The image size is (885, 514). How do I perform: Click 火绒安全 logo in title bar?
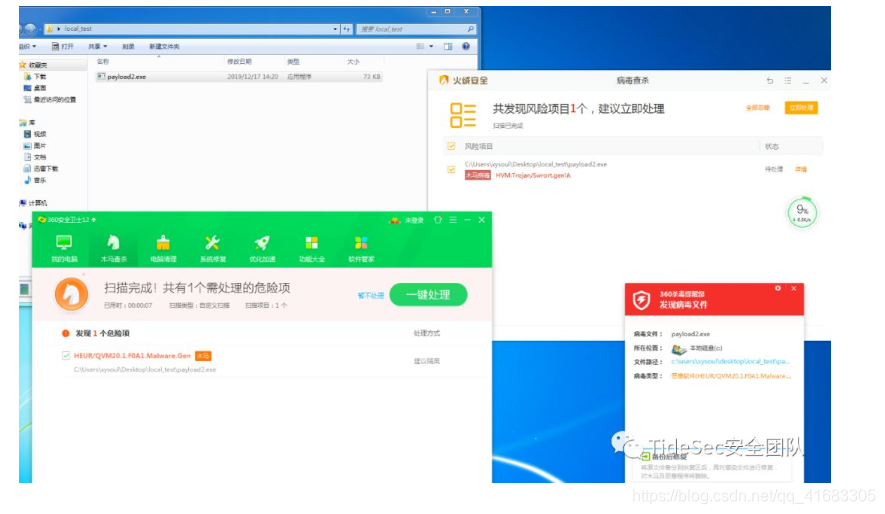tap(463, 81)
